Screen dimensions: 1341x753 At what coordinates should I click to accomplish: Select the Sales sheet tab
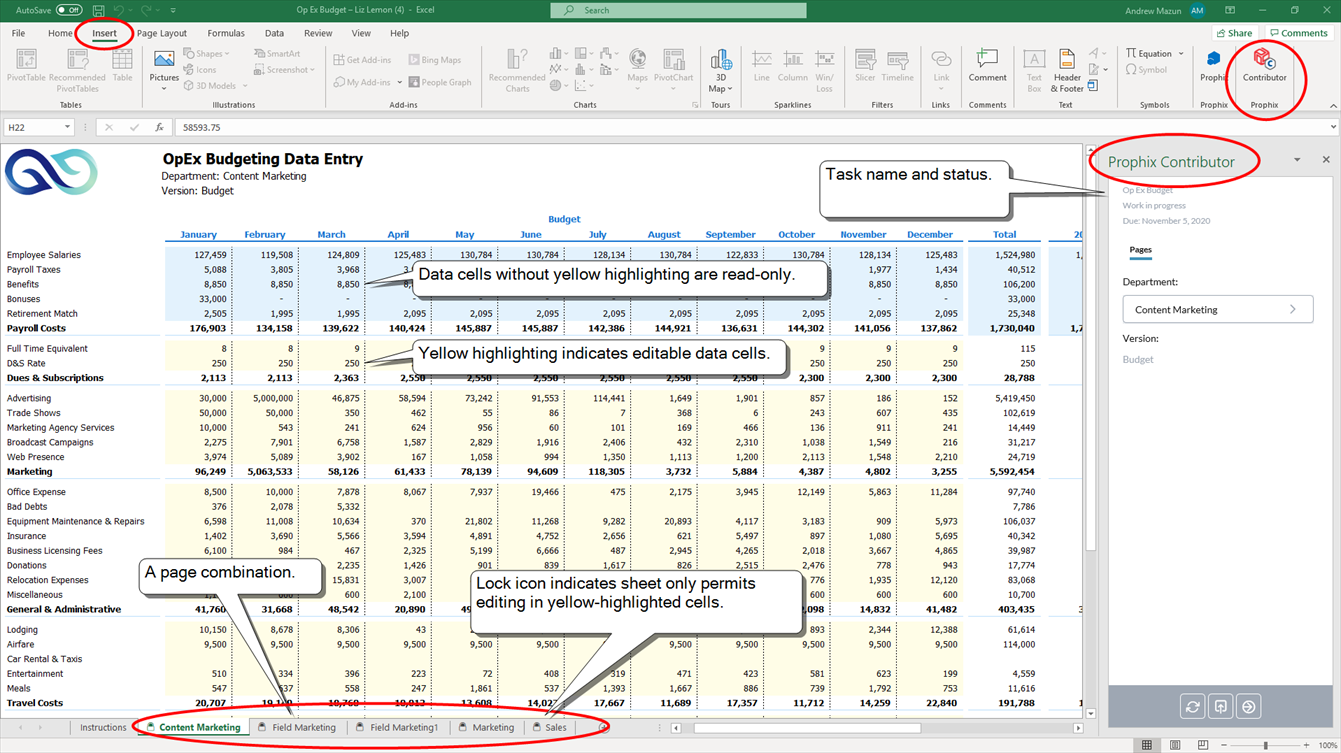pos(550,727)
